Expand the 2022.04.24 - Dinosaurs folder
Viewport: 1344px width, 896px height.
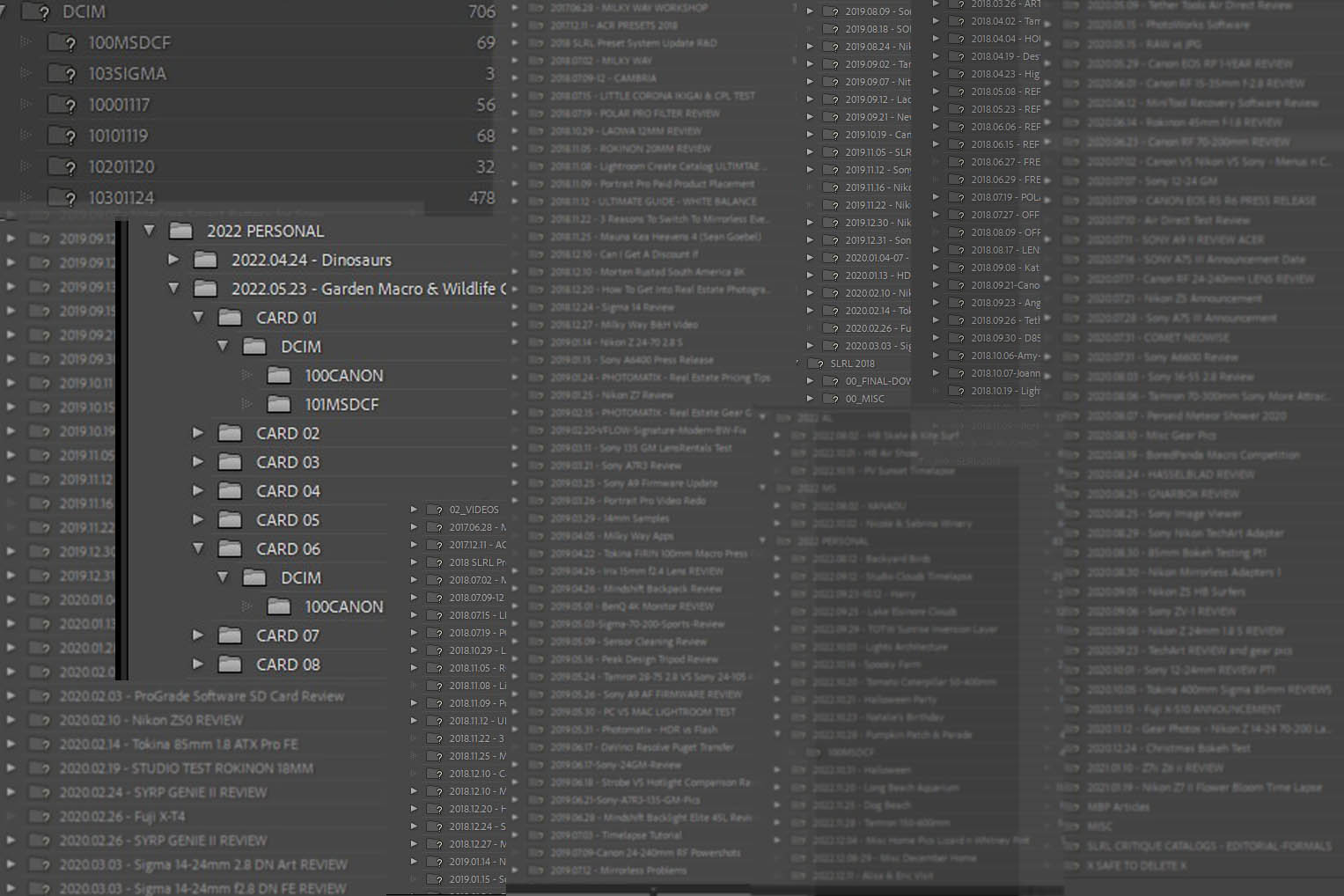[x=173, y=260]
